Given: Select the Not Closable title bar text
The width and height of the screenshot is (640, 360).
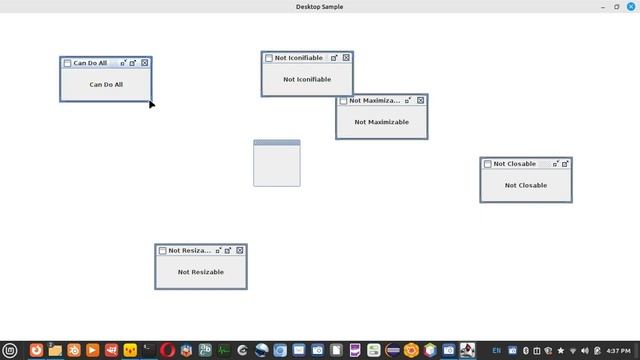Looking at the screenshot, I should coord(514,164).
